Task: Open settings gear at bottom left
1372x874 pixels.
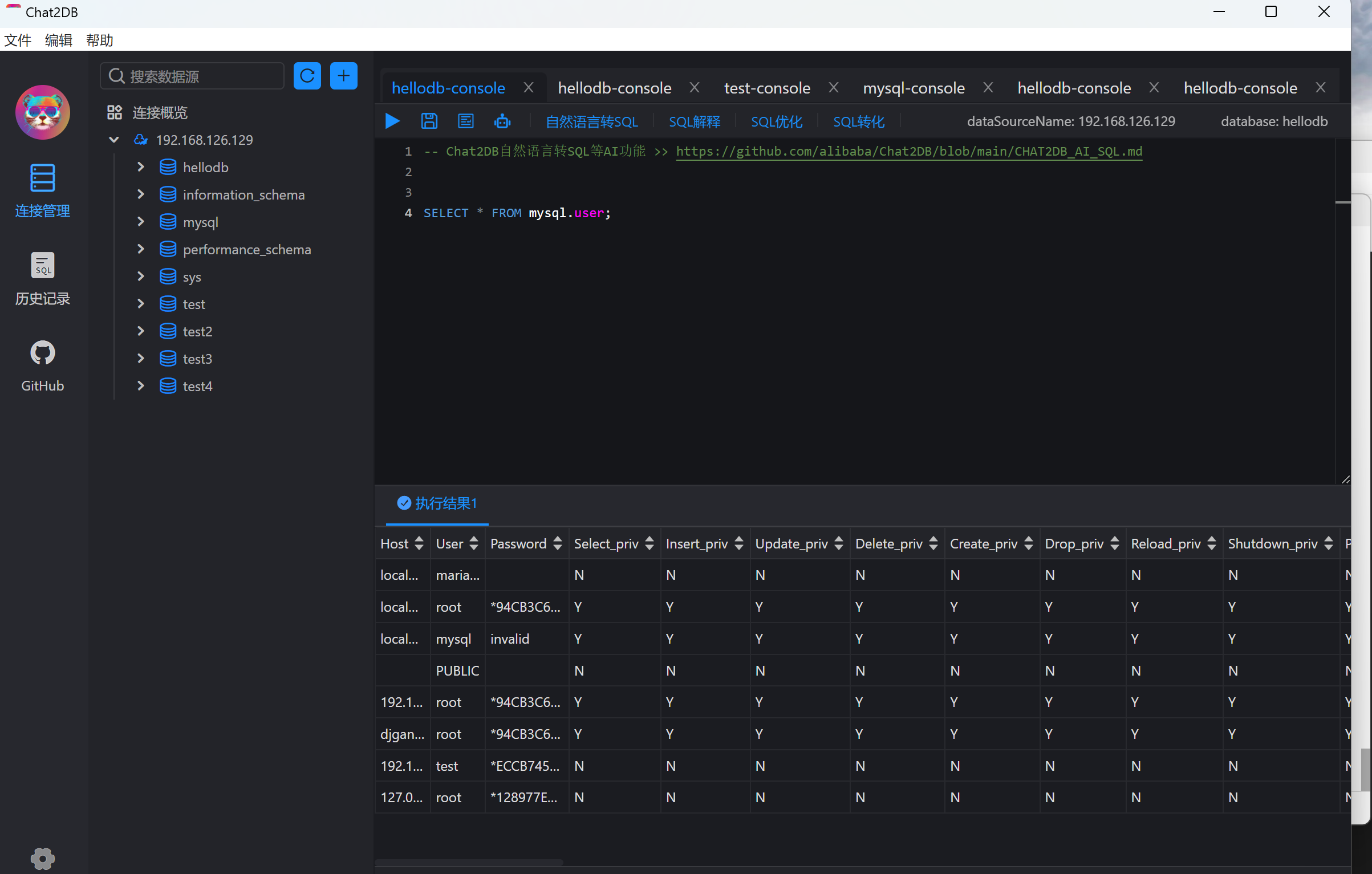Action: pos(42,857)
